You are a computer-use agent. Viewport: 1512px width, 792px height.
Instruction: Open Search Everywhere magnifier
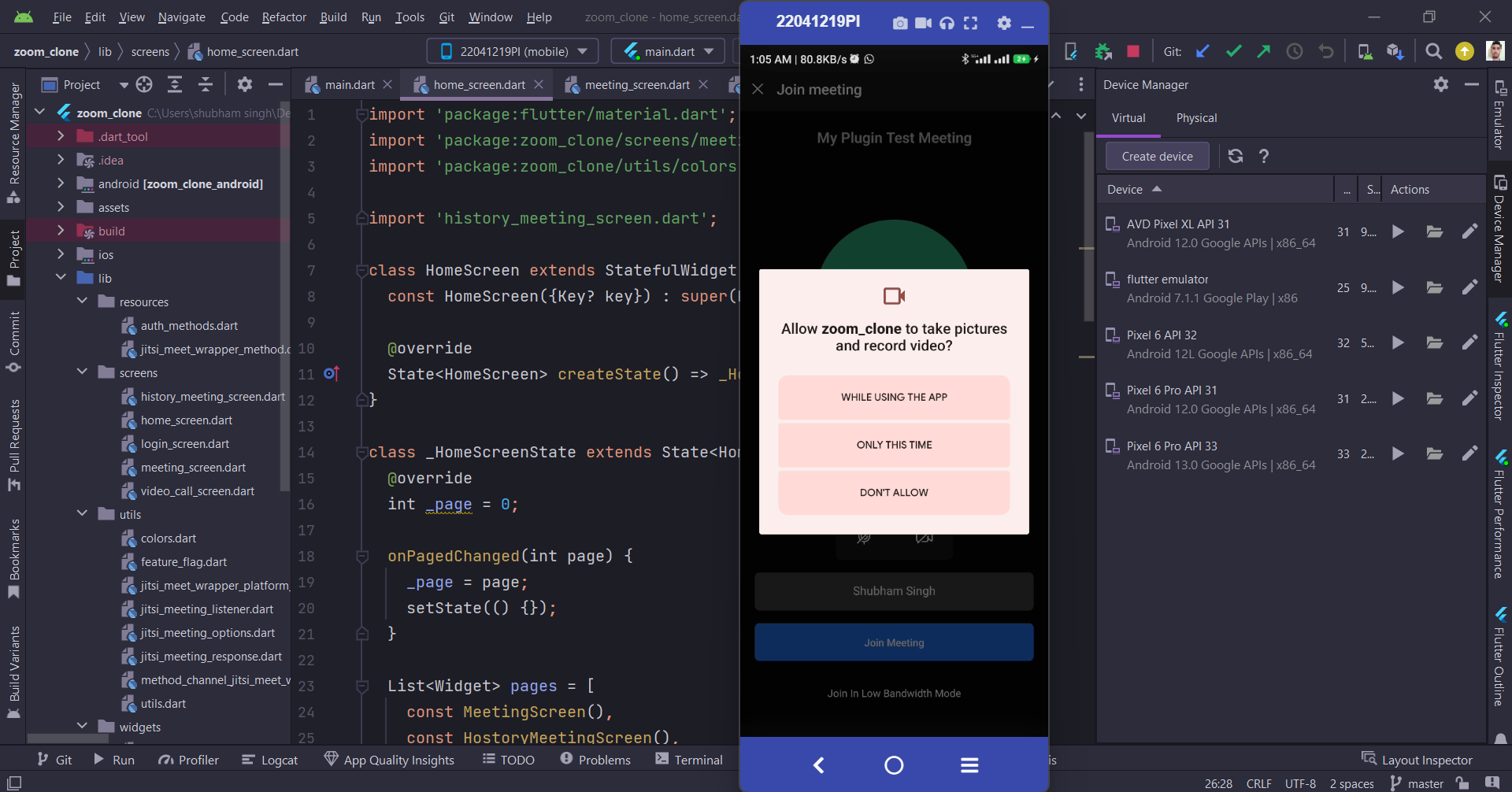(1434, 51)
